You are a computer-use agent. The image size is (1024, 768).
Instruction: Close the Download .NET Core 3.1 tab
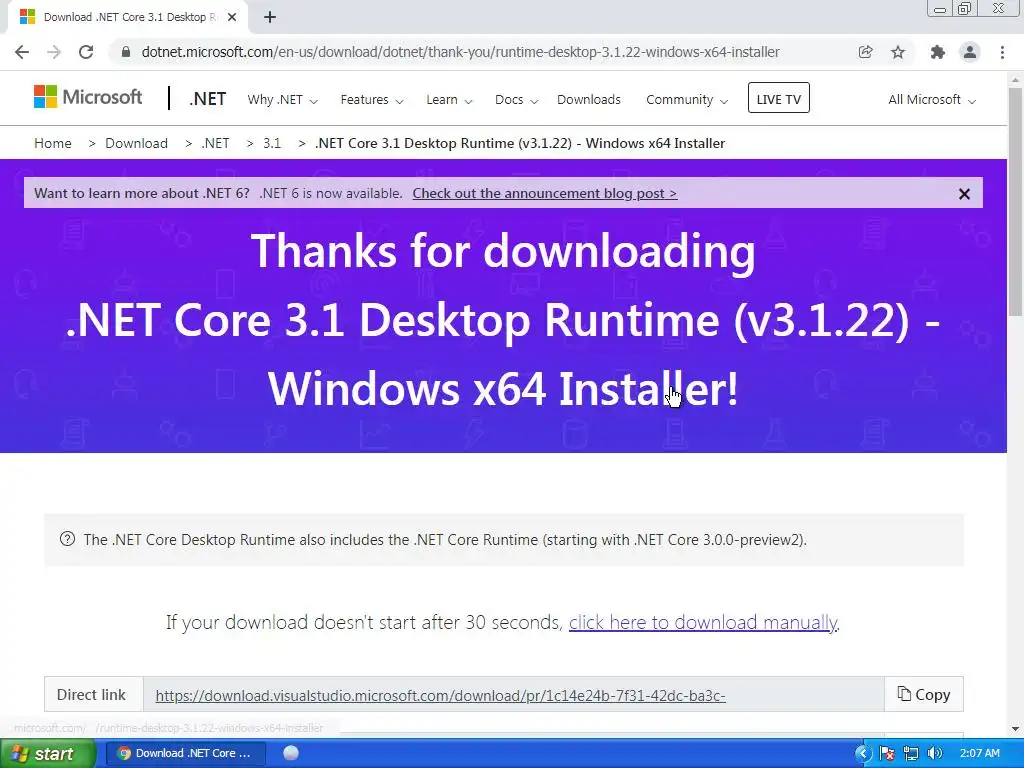(232, 18)
